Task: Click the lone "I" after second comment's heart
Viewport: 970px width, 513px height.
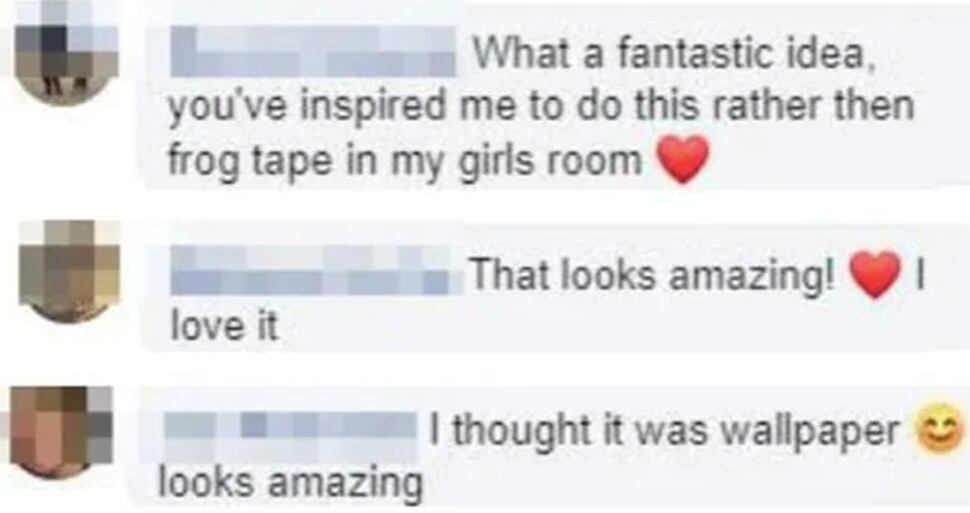Action: tap(921, 274)
